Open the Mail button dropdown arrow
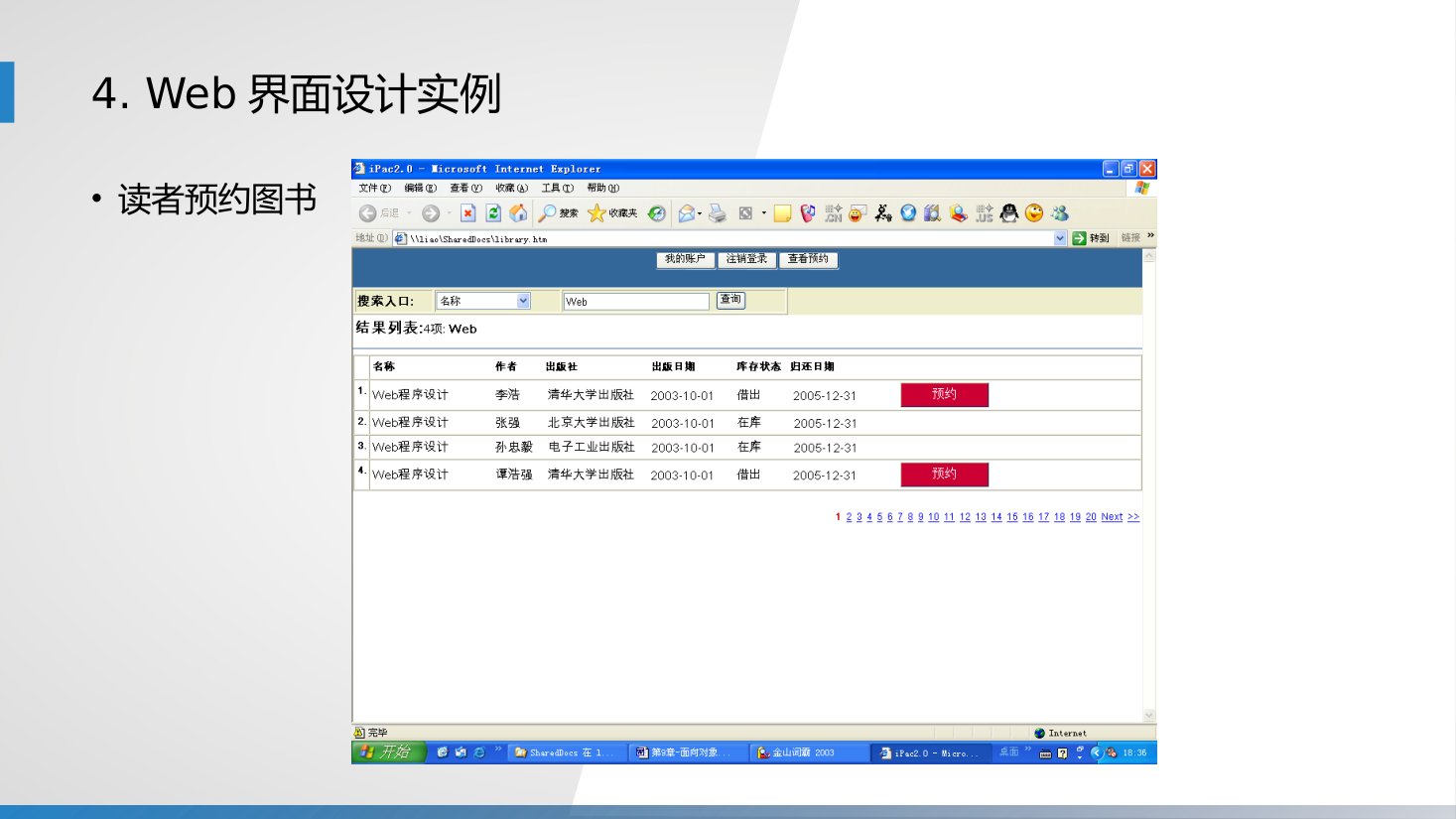The image size is (1456, 819). (x=700, y=213)
